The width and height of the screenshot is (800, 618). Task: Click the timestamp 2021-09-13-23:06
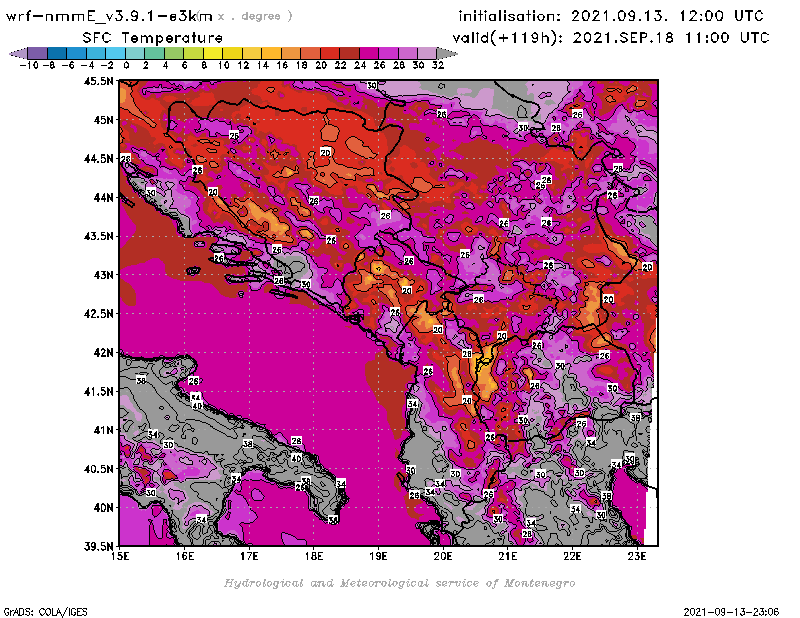pos(731,611)
